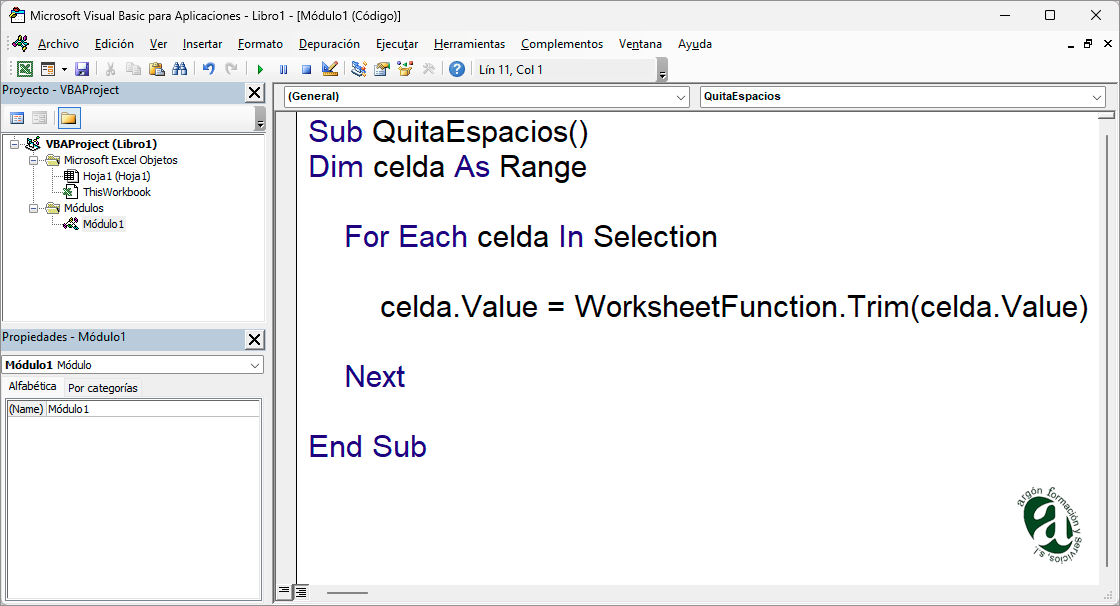Save the workbook with the diskette icon
Viewport: 1120px width, 606px height.
[x=82, y=69]
